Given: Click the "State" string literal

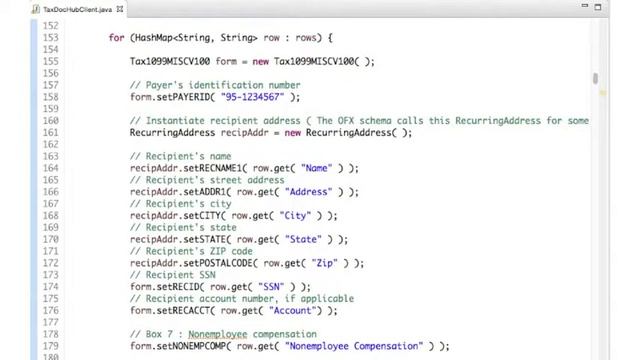Looking at the screenshot, I should click(303, 239).
